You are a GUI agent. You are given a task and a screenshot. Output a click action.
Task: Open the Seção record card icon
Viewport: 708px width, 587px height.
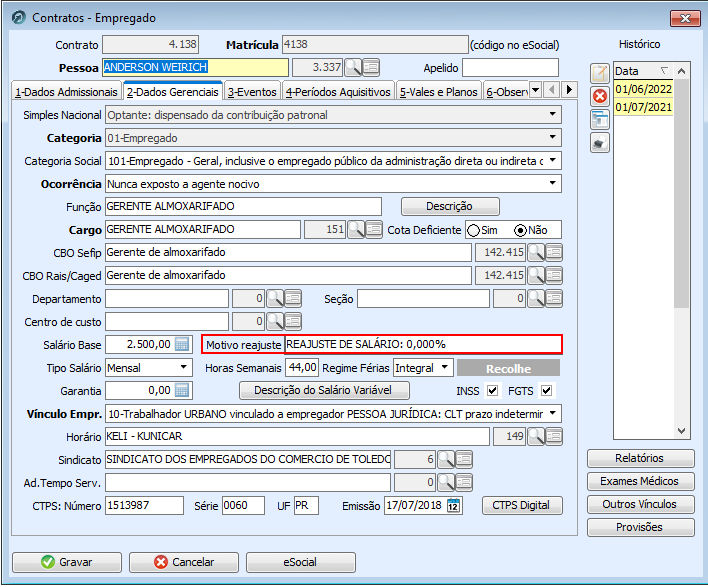(x=554, y=298)
